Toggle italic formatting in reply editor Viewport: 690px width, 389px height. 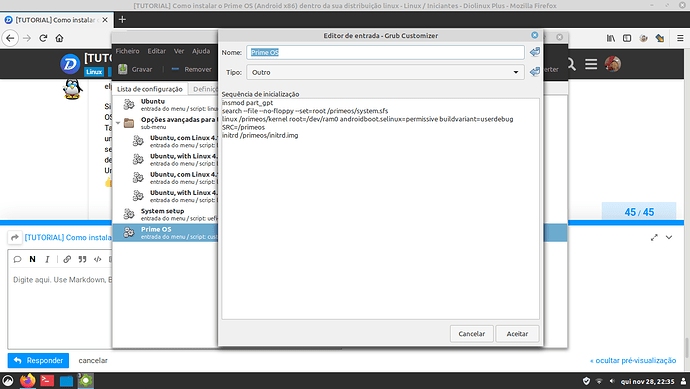pos(47,259)
